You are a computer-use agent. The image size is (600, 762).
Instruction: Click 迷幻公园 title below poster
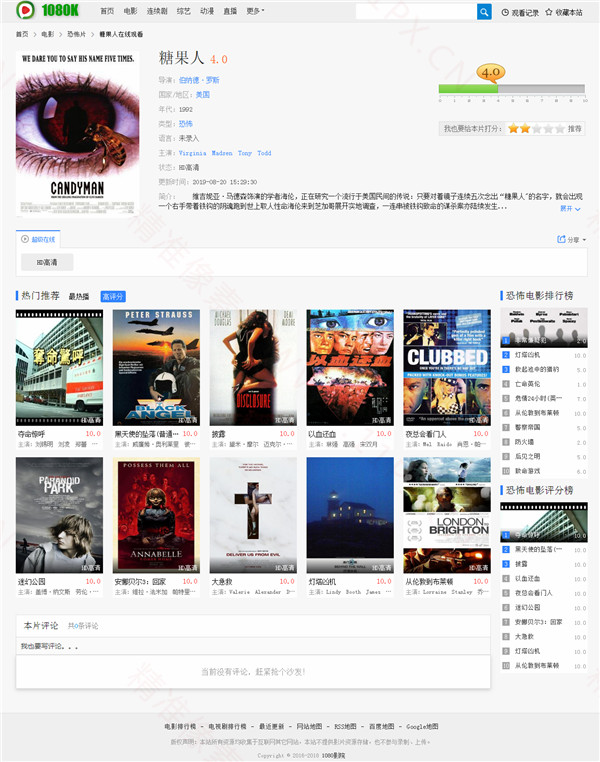[32, 582]
